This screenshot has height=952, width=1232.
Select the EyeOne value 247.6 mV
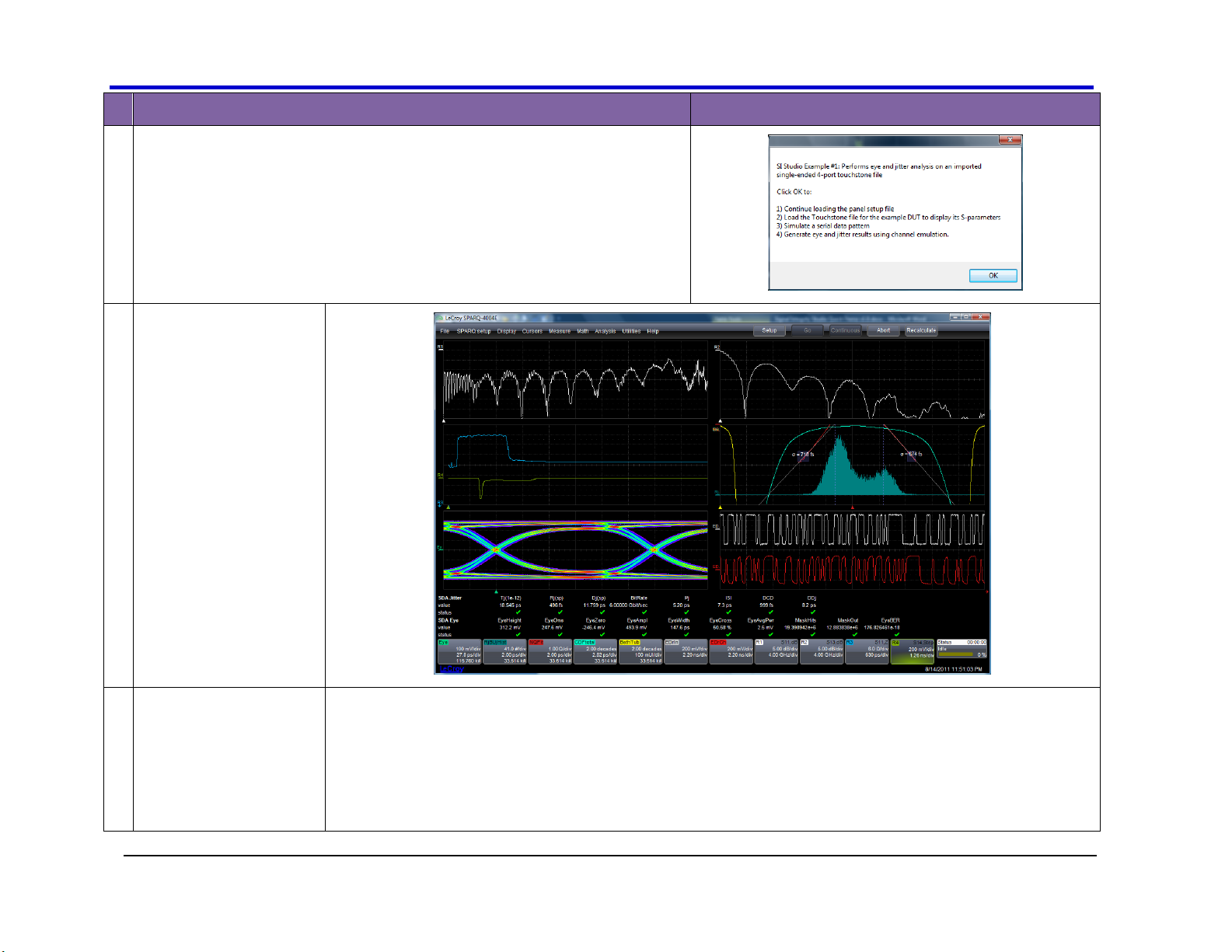click(x=553, y=628)
